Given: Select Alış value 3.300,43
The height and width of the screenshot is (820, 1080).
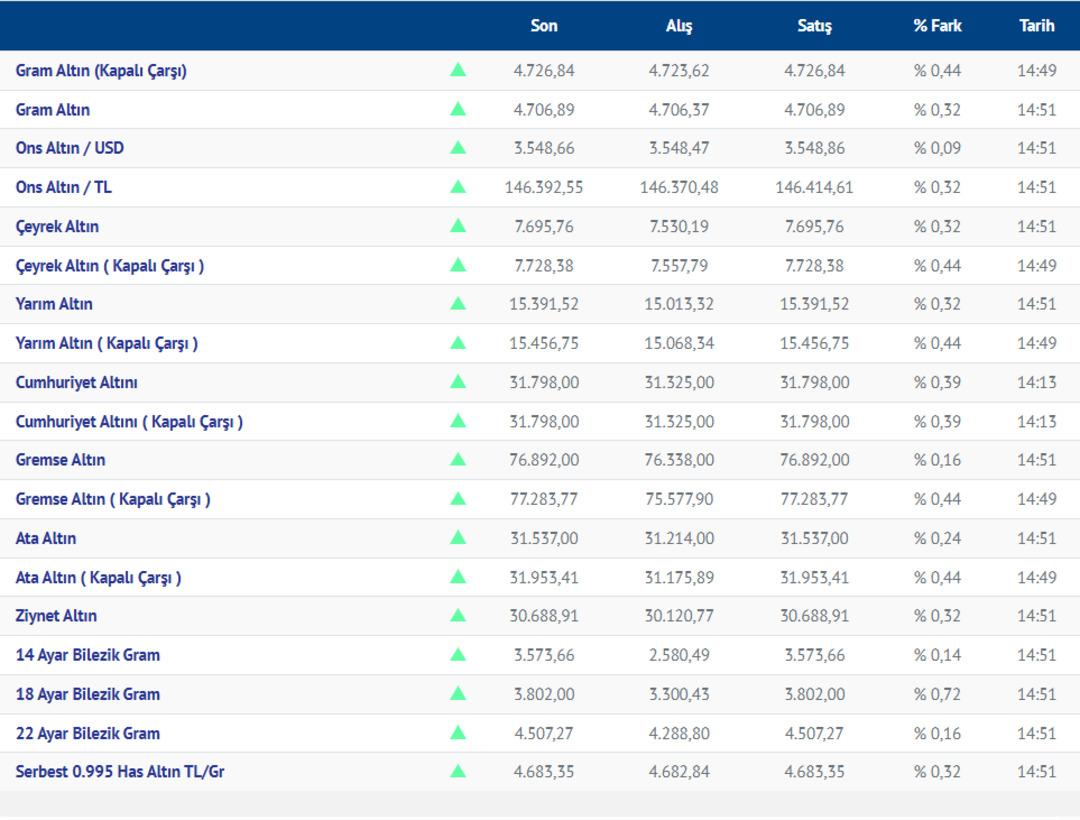Looking at the screenshot, I should tap(679, 695).
